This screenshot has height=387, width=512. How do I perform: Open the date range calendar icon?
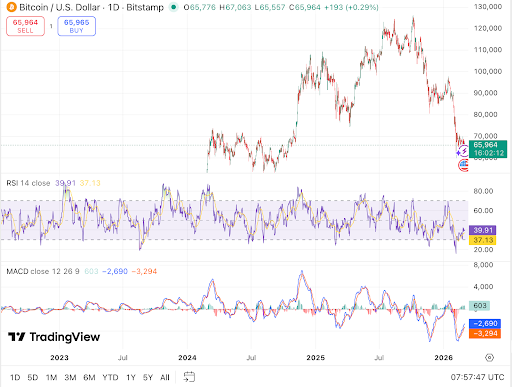pyautogui.click(x=189, y=377)
